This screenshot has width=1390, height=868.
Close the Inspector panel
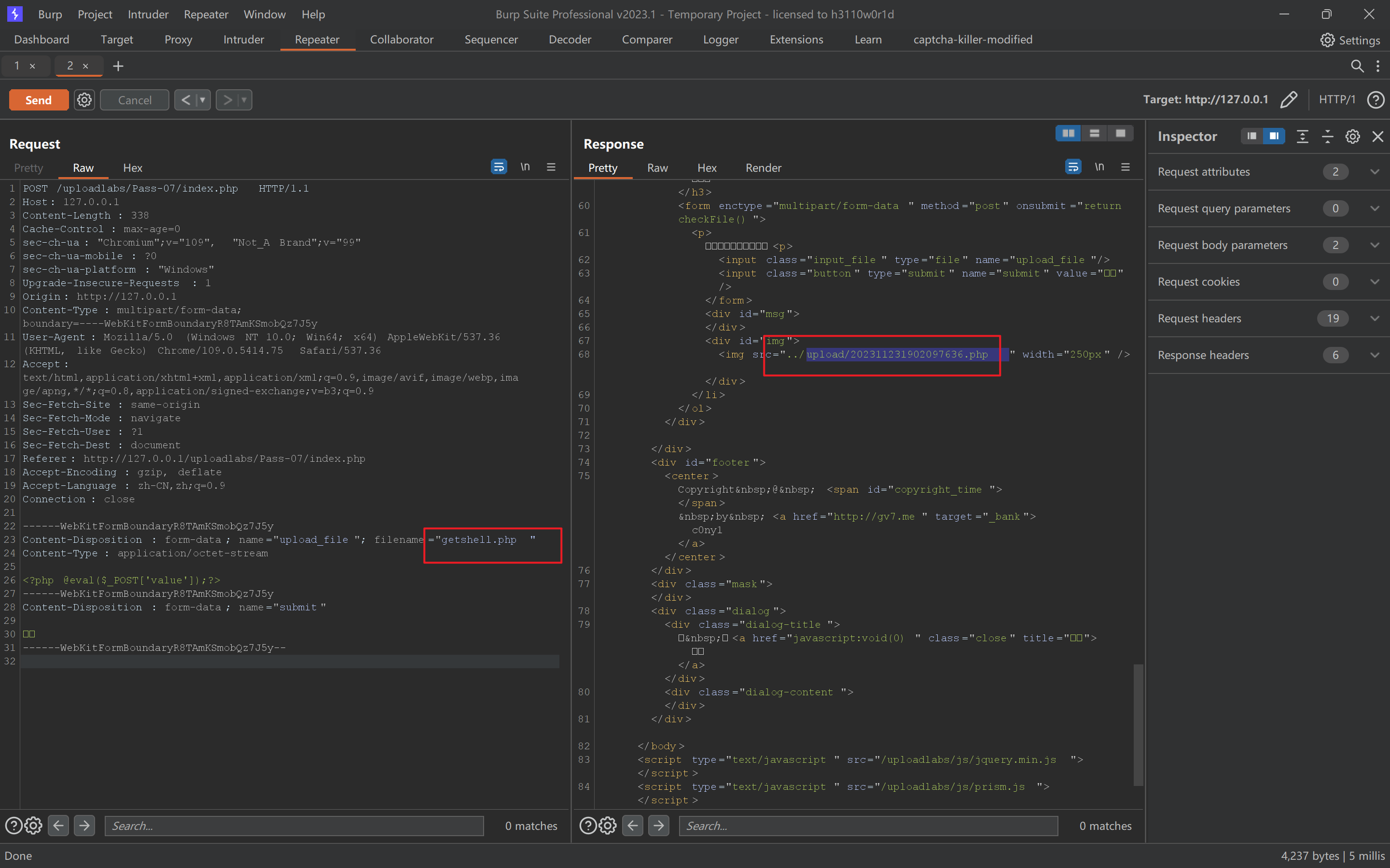1377,136
